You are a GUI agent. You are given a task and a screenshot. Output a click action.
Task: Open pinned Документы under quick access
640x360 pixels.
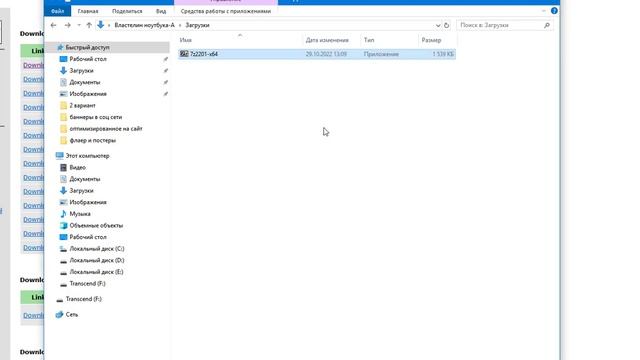pos(84,82)
